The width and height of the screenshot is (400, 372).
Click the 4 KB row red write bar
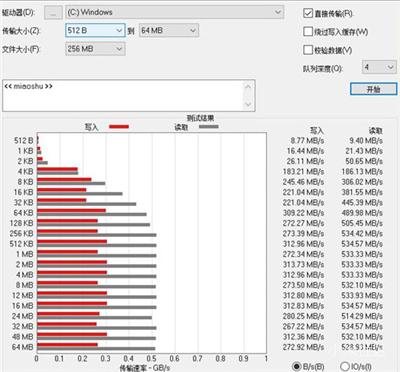click(x=57, y=169)
